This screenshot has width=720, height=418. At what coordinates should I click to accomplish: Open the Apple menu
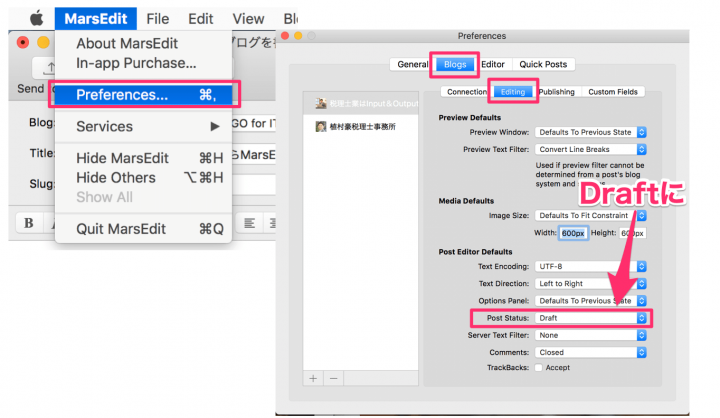pos(37,19)
